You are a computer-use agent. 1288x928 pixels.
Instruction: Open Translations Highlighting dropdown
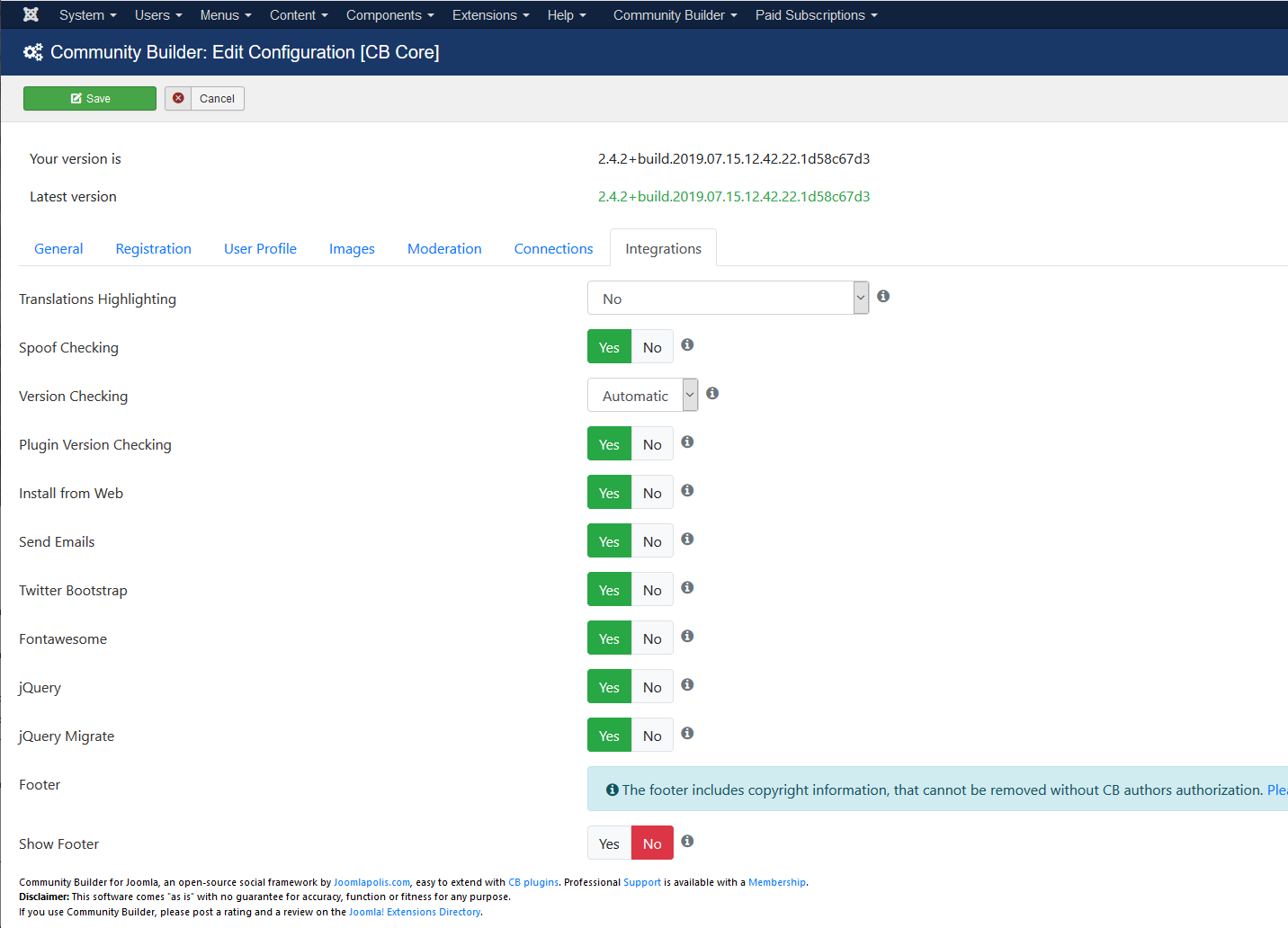coord(728,298)
